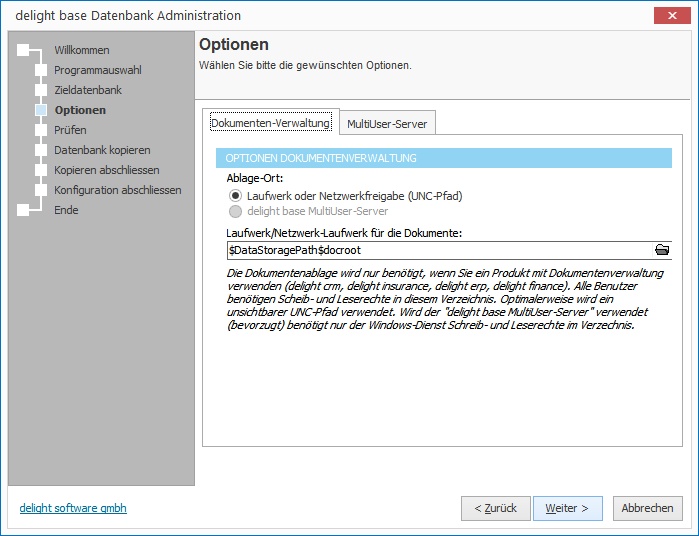This screenshot has height=536, width=699.
Task: Select Laufwerk oder Netzwerkfreigabe radio option
Action: (x=236, y=196)
